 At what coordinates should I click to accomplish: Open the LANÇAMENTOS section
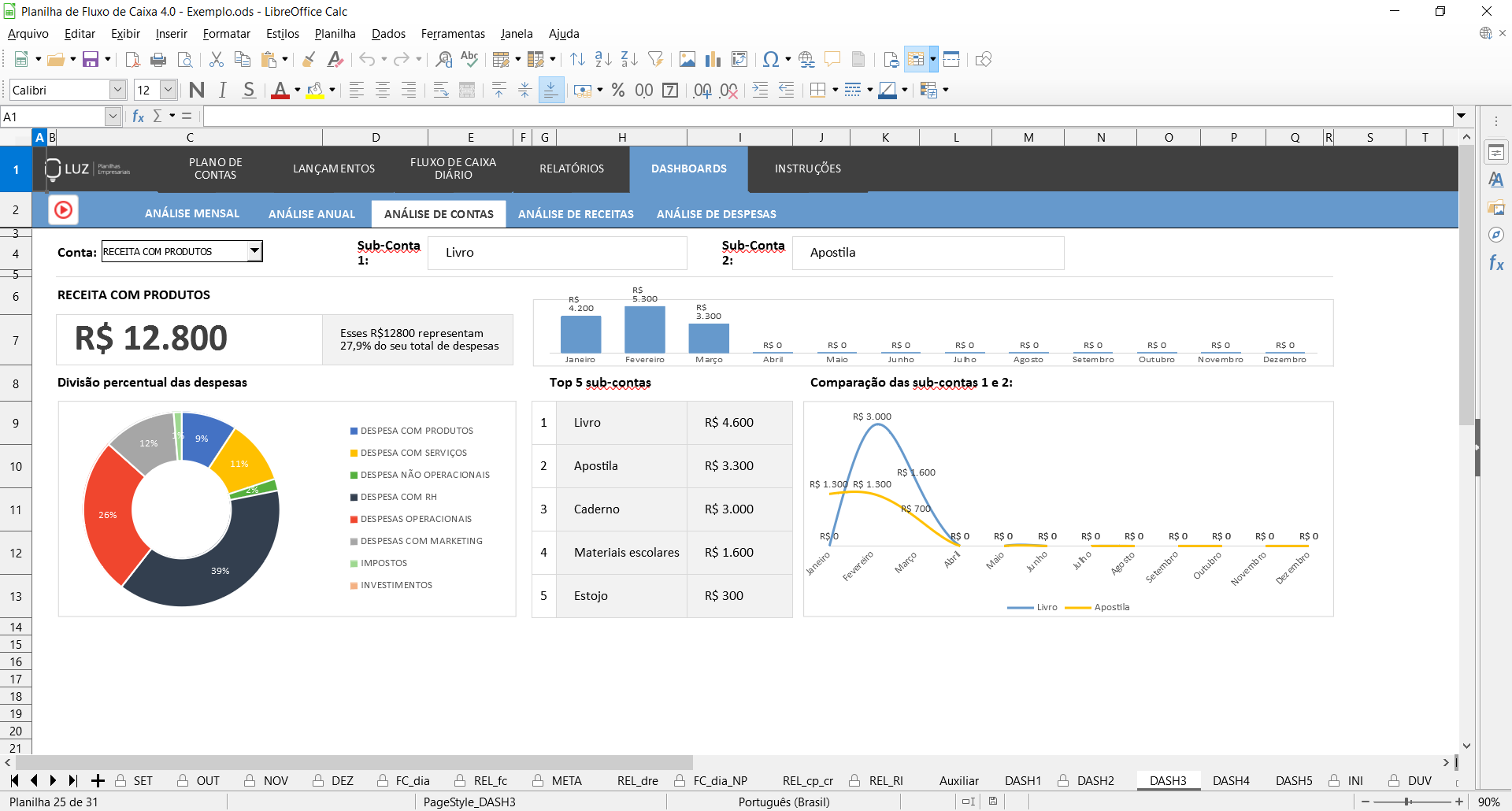pos(334,168)
